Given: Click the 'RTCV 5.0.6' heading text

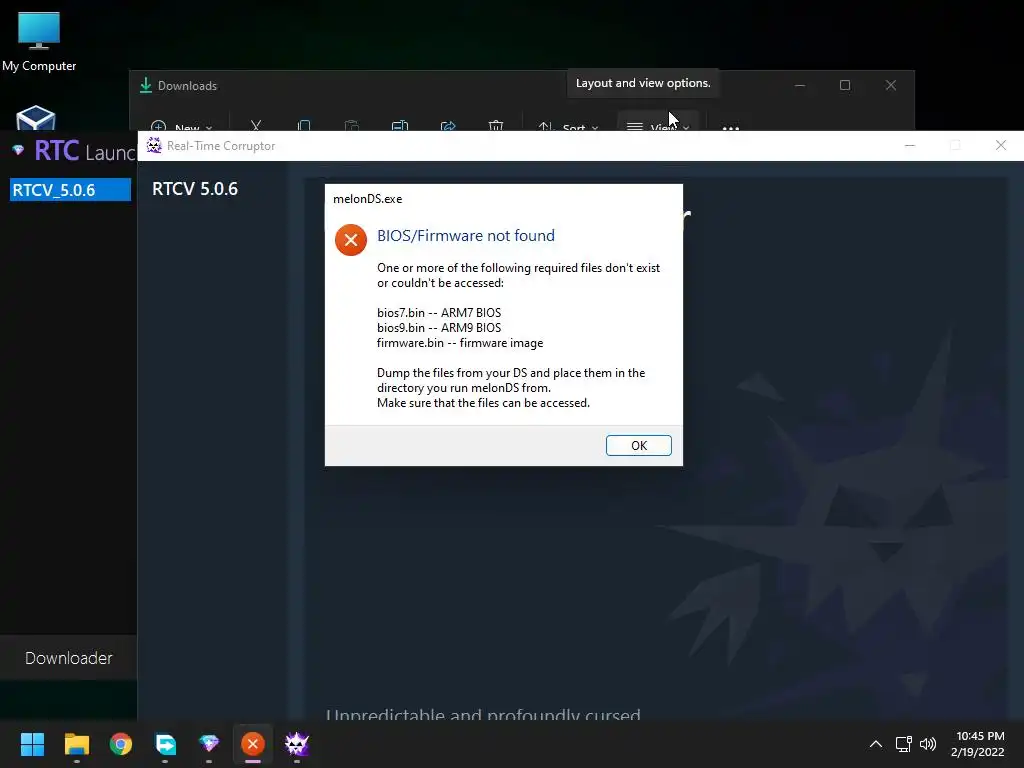Looking at the screenshot, I should pyautogui.click(x=195, y=189).
